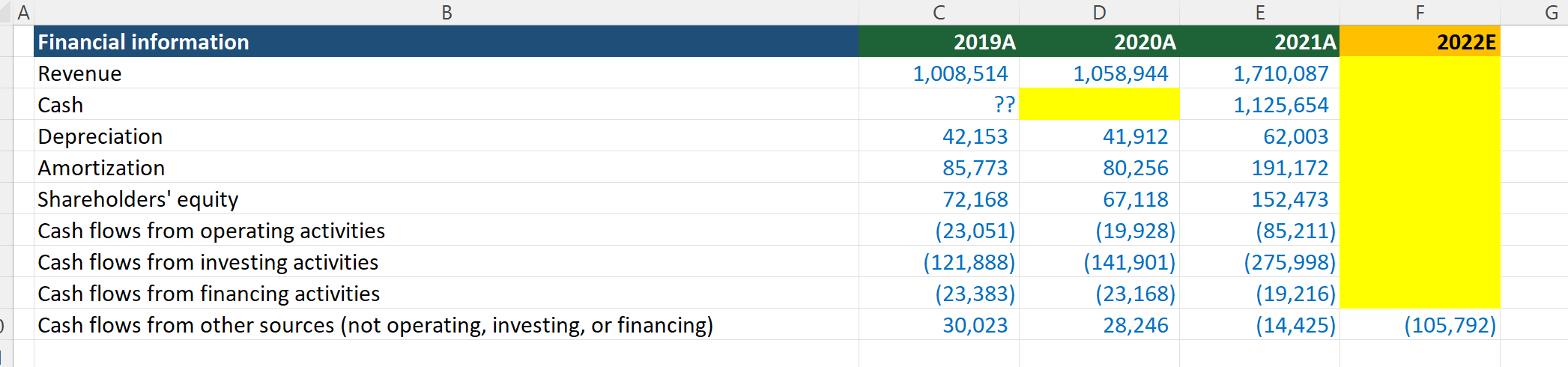
Task: Select equity value 72,168
Action: (939, 199)
